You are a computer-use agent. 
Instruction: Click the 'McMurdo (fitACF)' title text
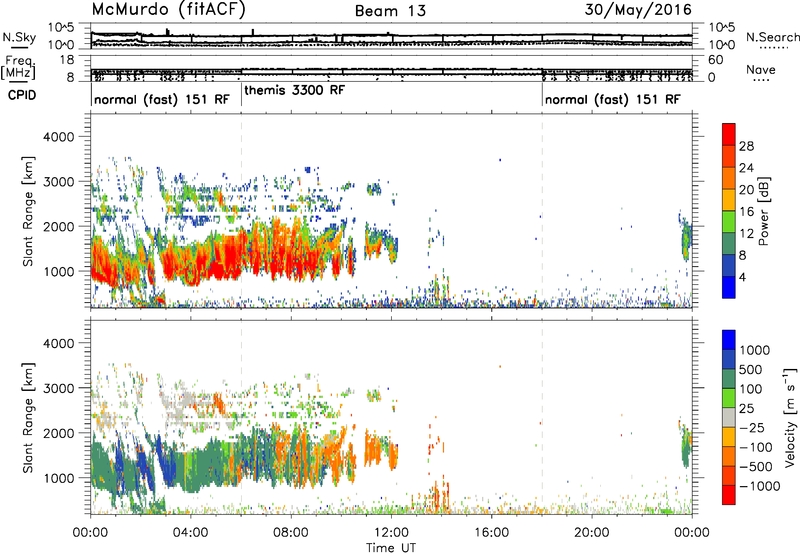pyautogui.click(x=168, y=10)
